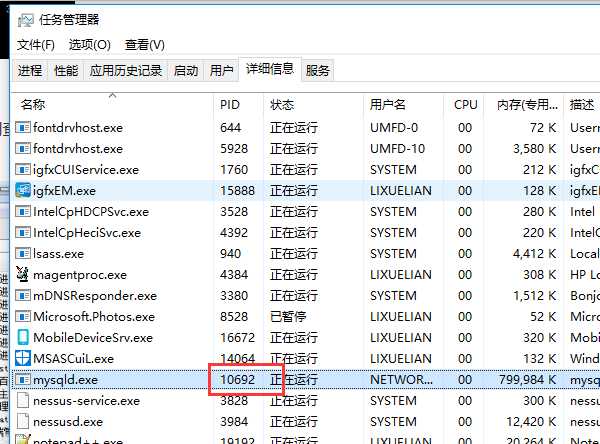Click the Task Manager title bar icon

coord(26,20)
